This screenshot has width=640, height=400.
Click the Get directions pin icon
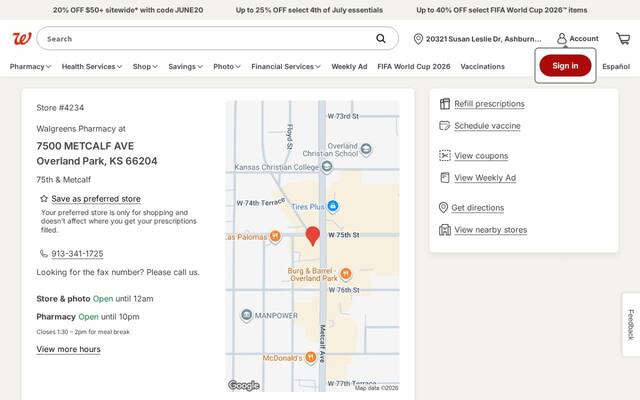[x=443, y=207]
